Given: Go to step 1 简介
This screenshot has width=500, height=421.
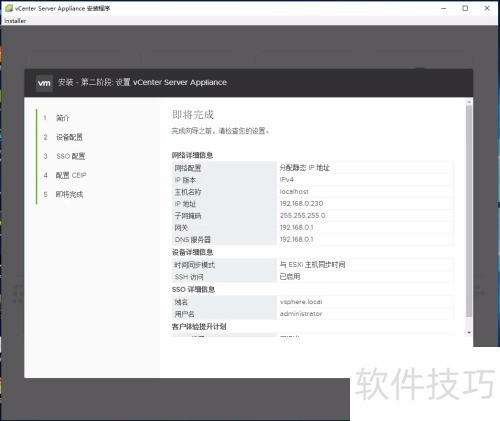Looking at the screenshot, I should 62,118.
